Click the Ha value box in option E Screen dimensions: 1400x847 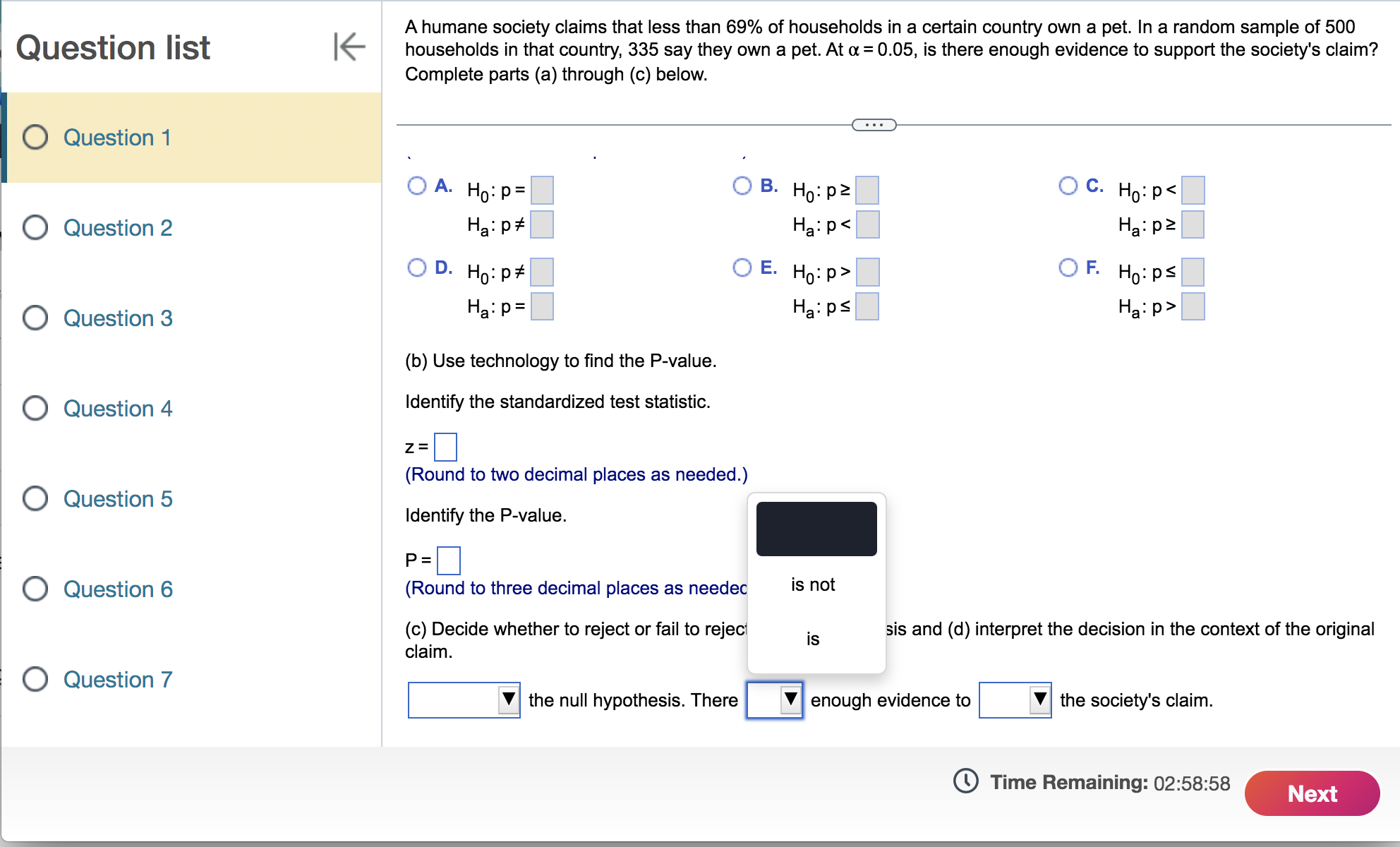coord(867,306)
